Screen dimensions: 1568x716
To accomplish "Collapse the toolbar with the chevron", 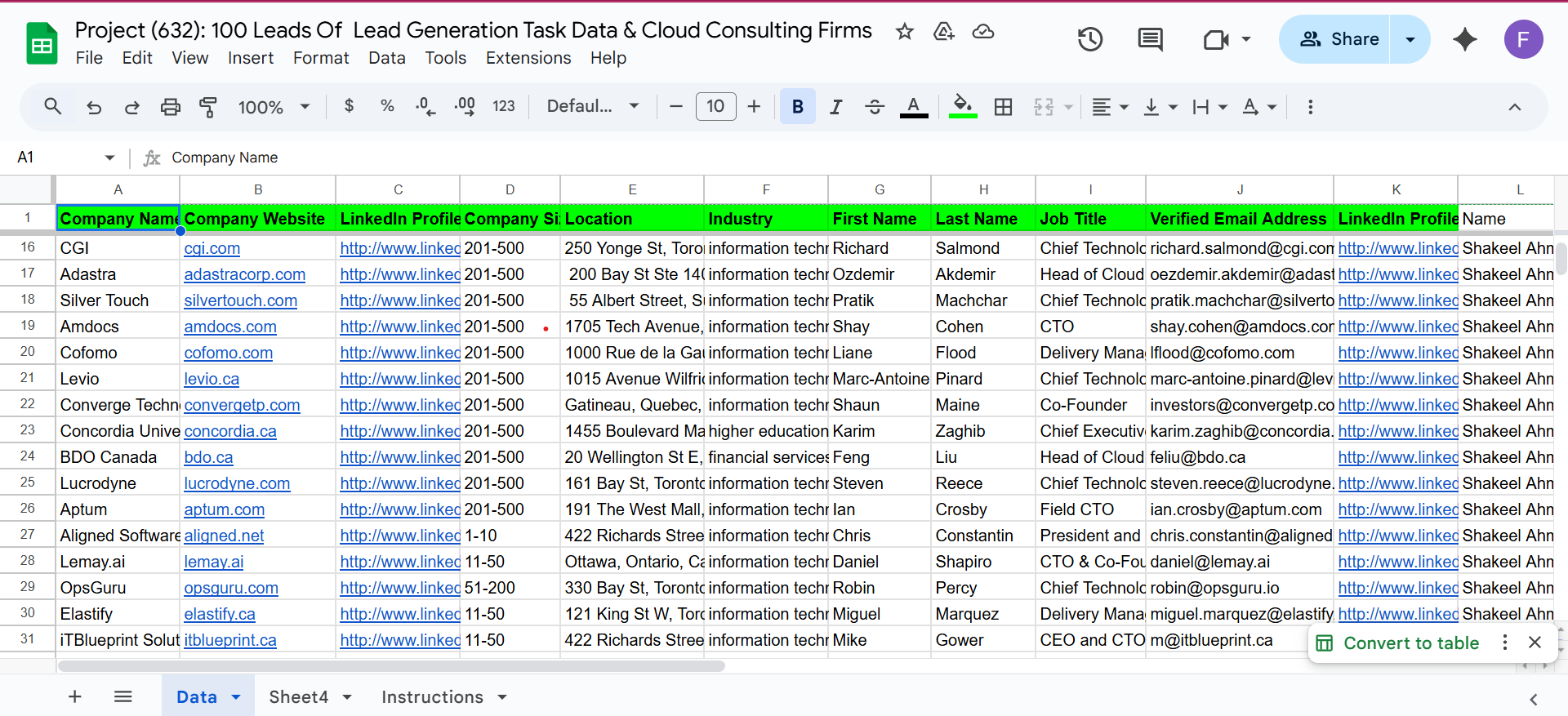I will [1514, 107].
